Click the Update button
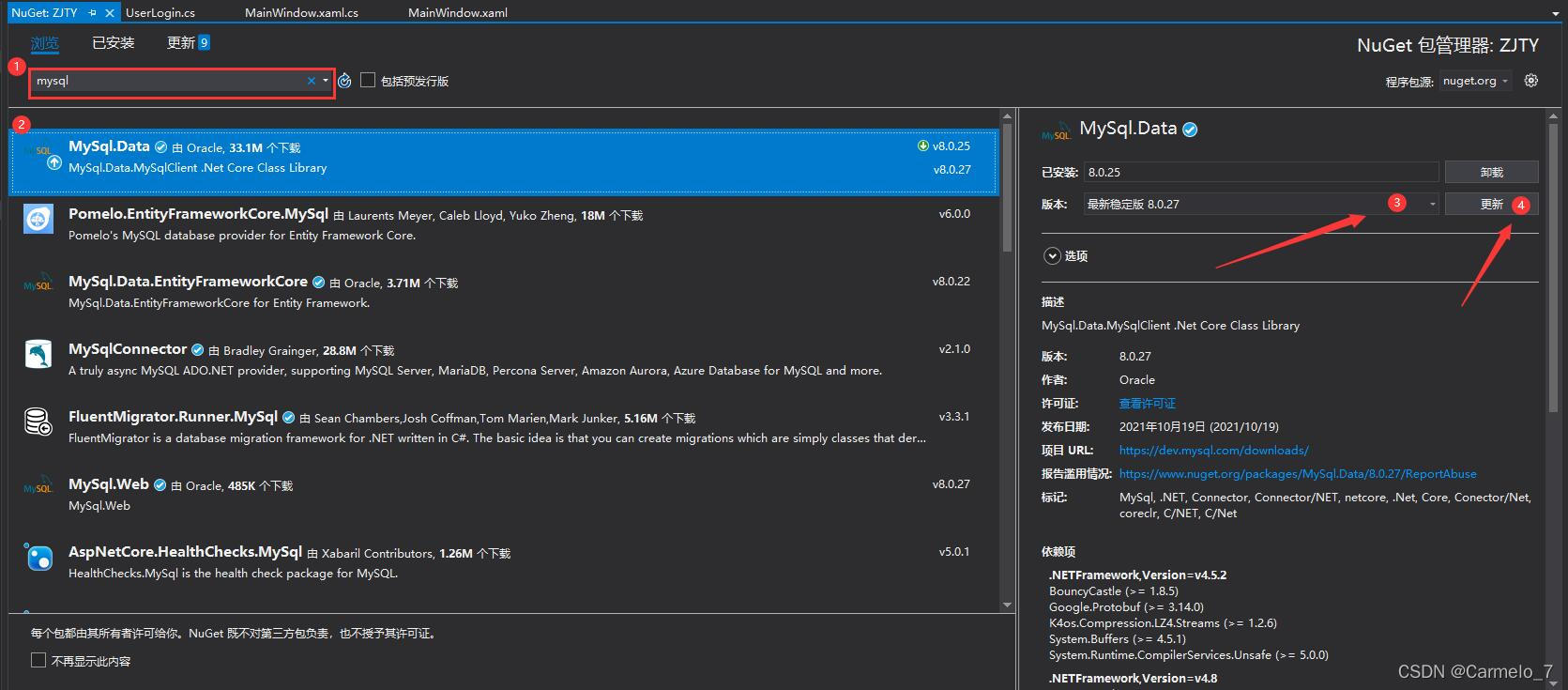The height and width of the screenshot is (690, 1568). point(1491,204)
